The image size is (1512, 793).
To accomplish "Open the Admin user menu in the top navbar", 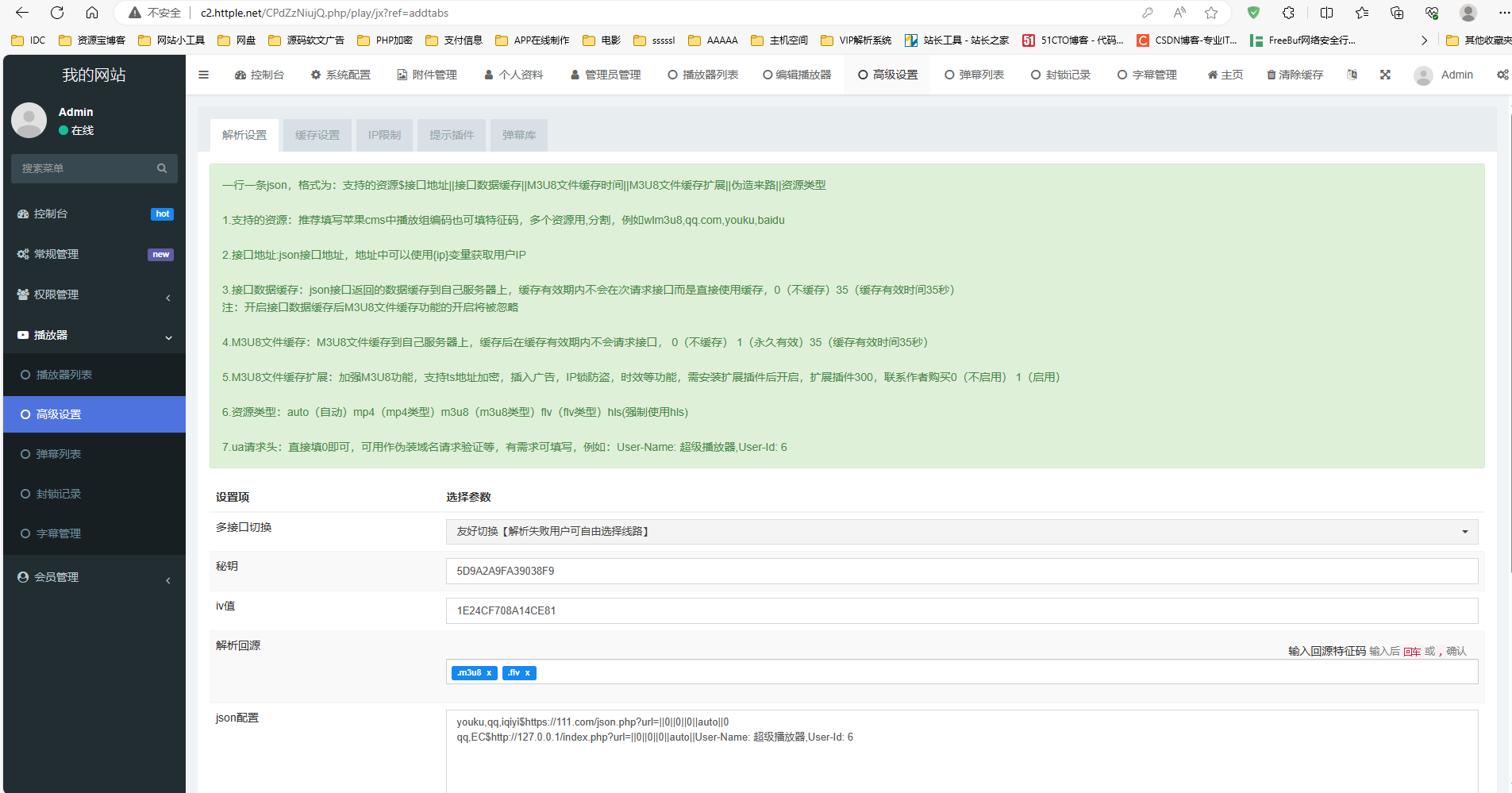I will (1444, 75).
